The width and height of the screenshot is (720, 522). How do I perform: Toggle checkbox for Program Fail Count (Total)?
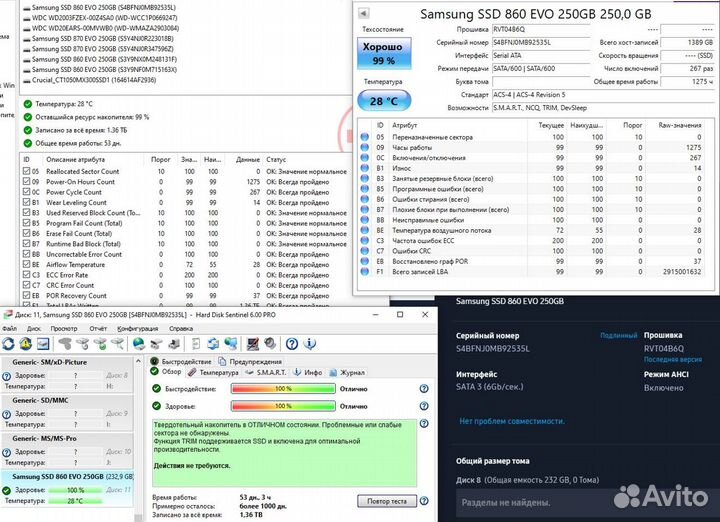pos(27,223)
